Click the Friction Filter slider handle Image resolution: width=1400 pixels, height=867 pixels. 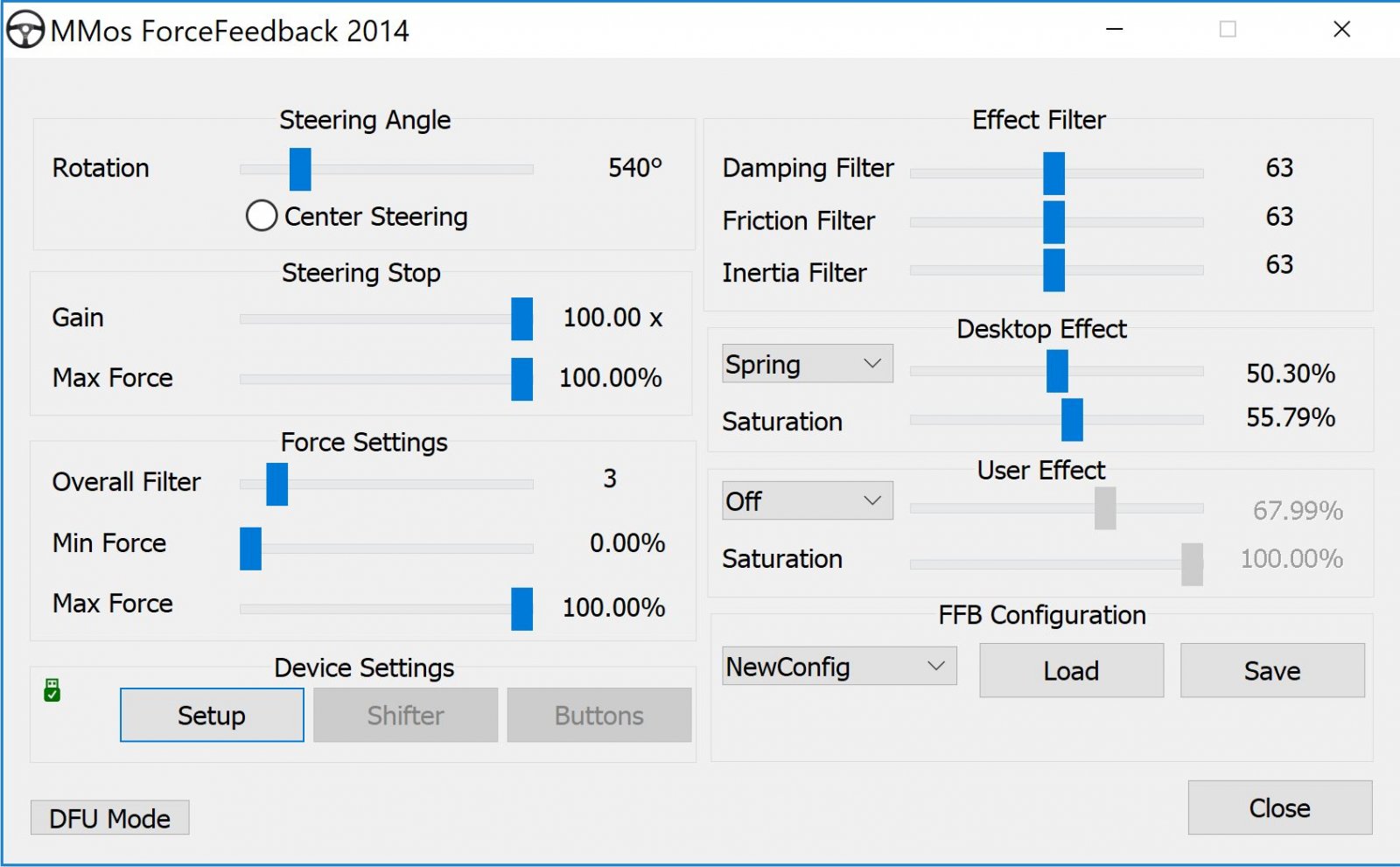pyautogui.click(x=1053, y=222)
